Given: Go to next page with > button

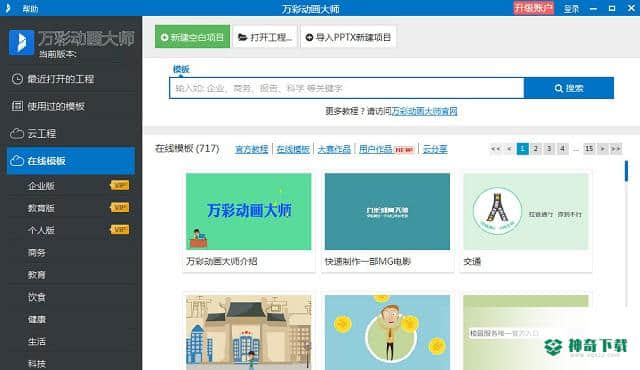Looking at the screenshot, I should tap(602, 149).
